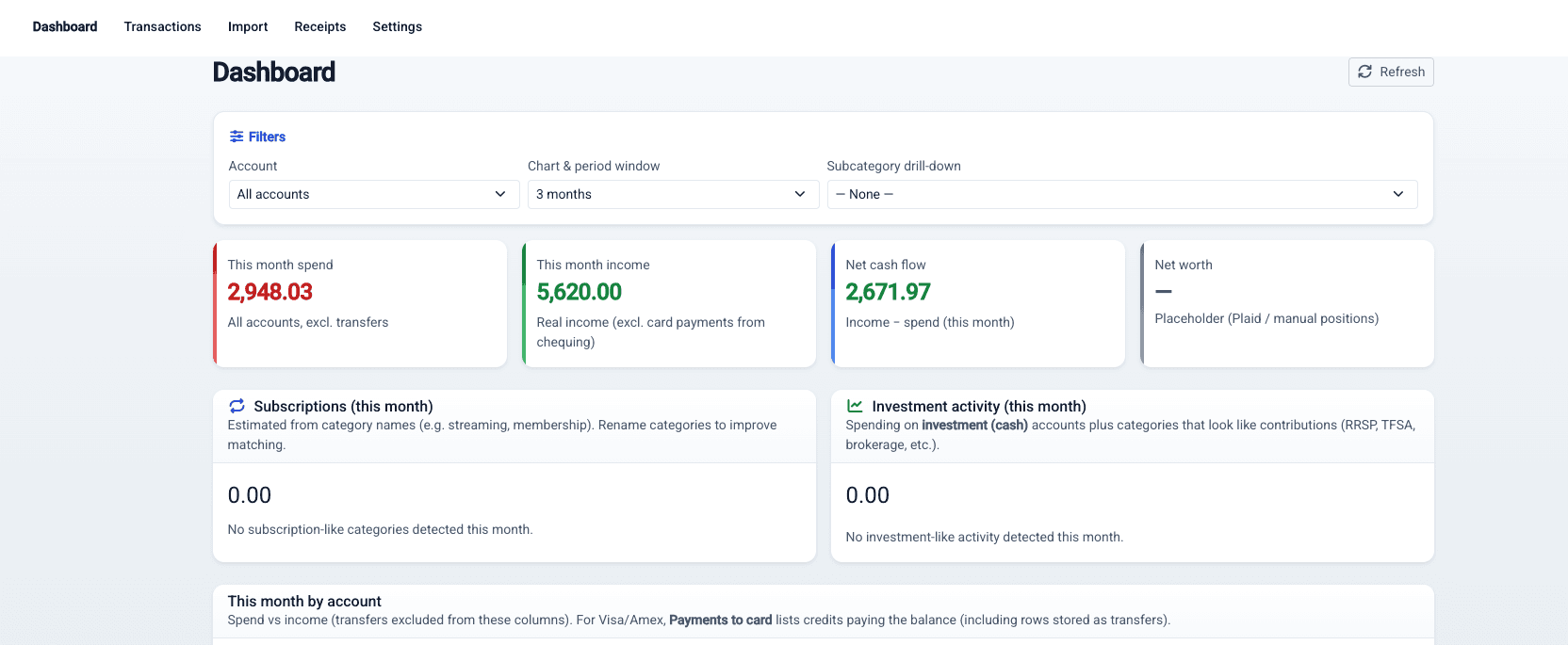The width and height of the screenshot is (1568, 645).
Task: Click the Subcategory drill-down label
Action: [894, 166]
